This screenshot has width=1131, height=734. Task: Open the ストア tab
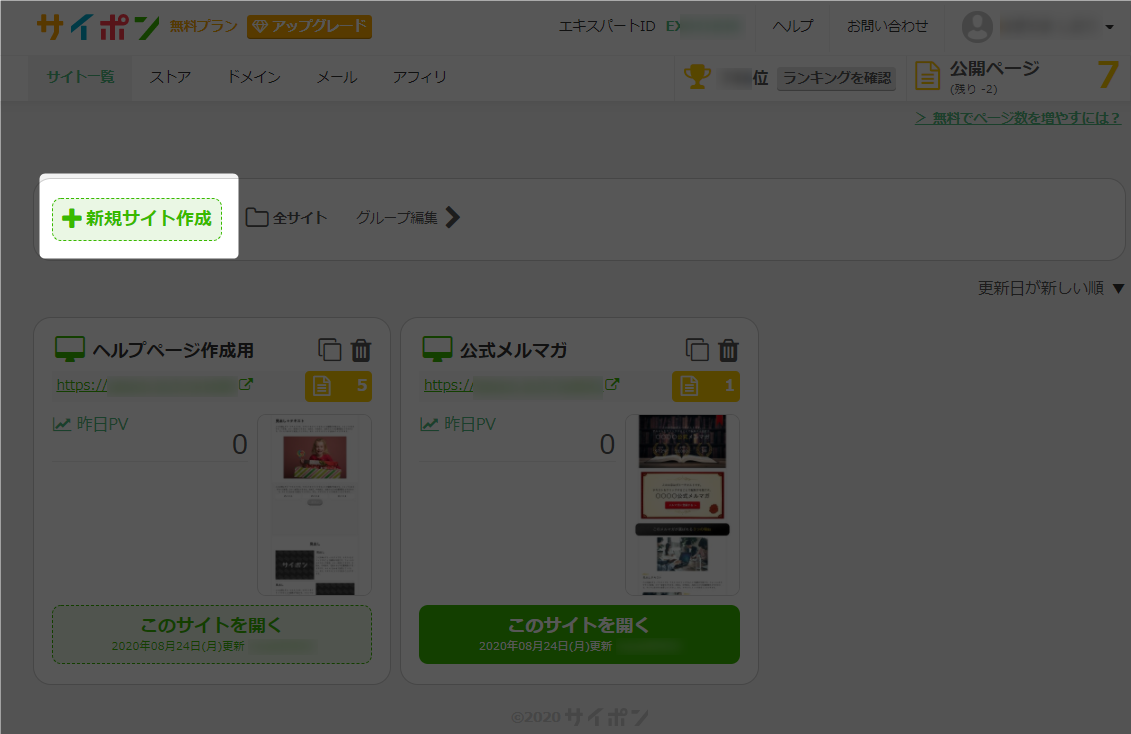coord(170,76)
